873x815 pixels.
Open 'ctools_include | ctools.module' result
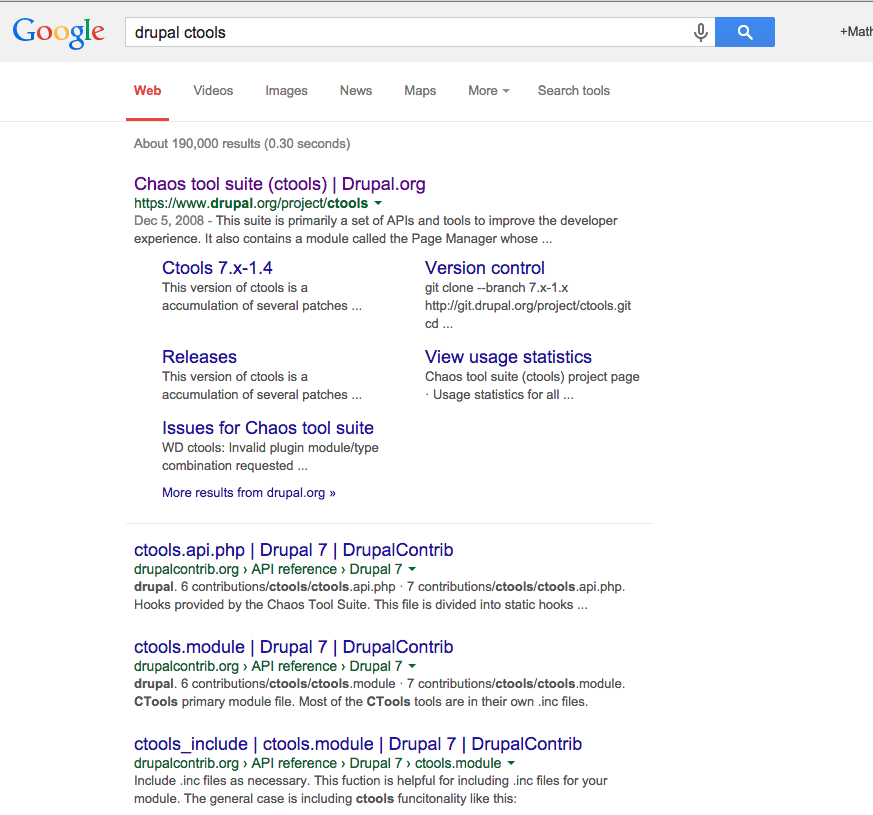pyautogui.click(x=358, y=744)
